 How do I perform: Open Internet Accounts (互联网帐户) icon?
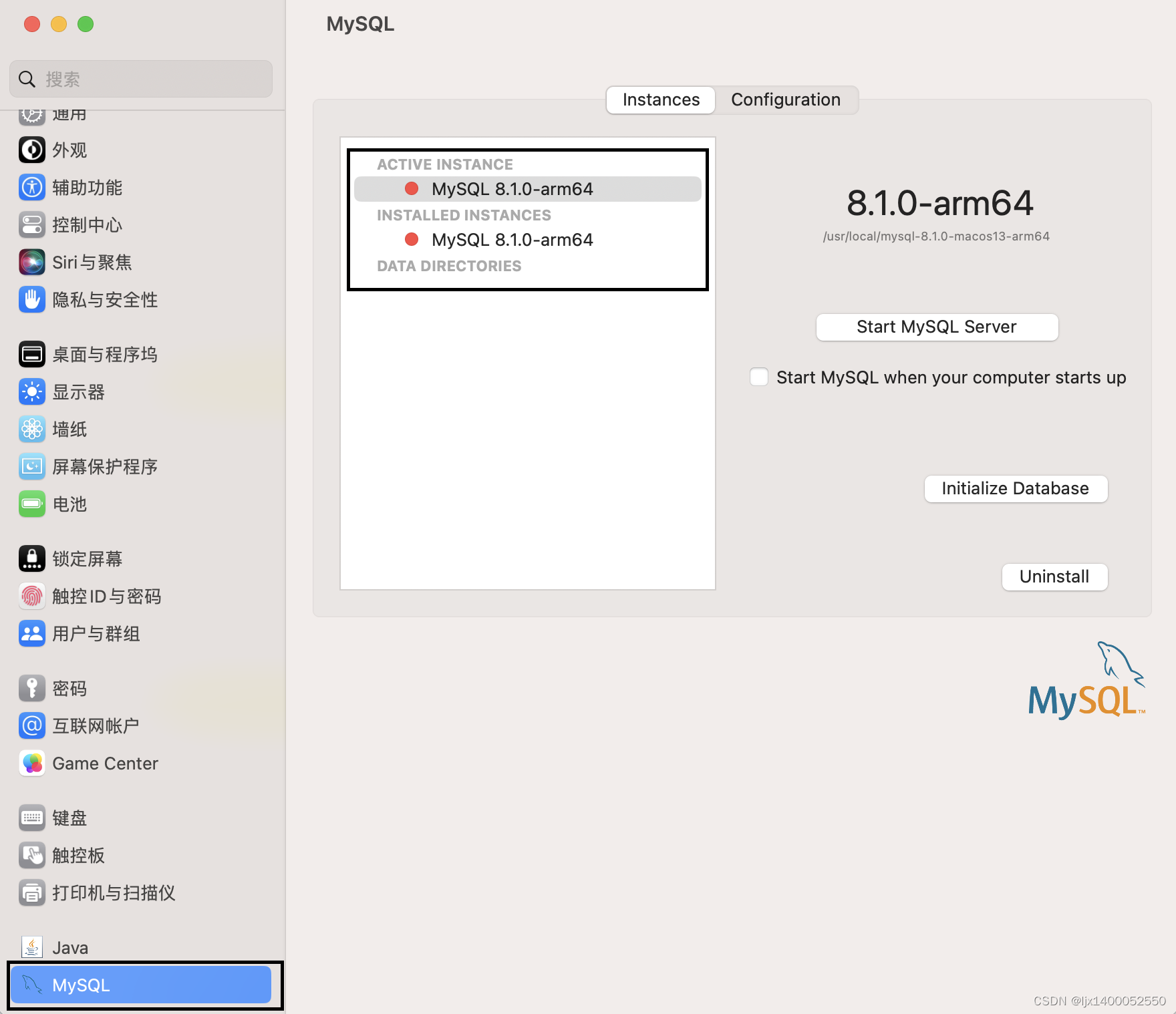pyautogui.click(x=32, y=726)
